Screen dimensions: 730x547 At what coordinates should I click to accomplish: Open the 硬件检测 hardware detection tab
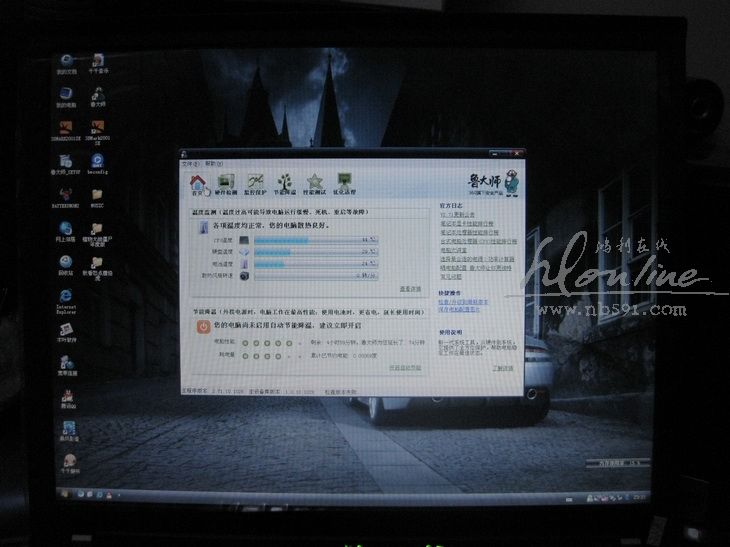pyautogui.click(x=226, y=184)
